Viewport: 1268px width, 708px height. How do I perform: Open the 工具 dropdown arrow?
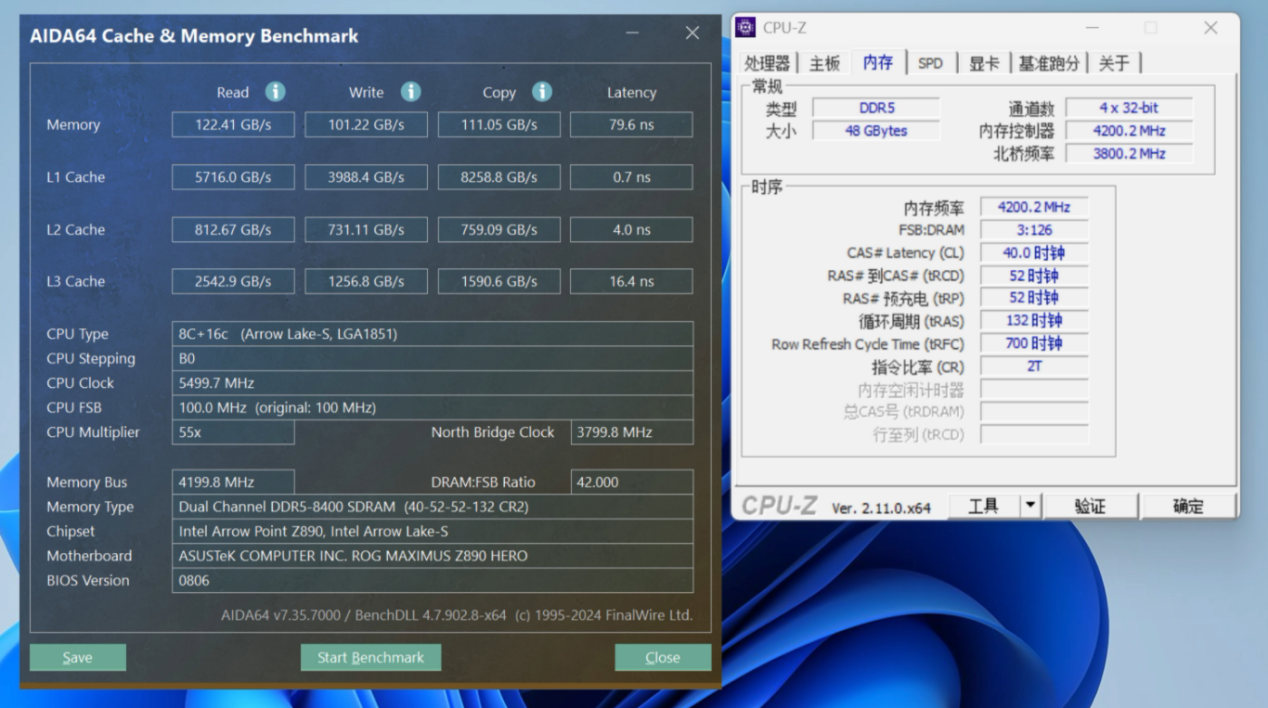pos(1030,506)
